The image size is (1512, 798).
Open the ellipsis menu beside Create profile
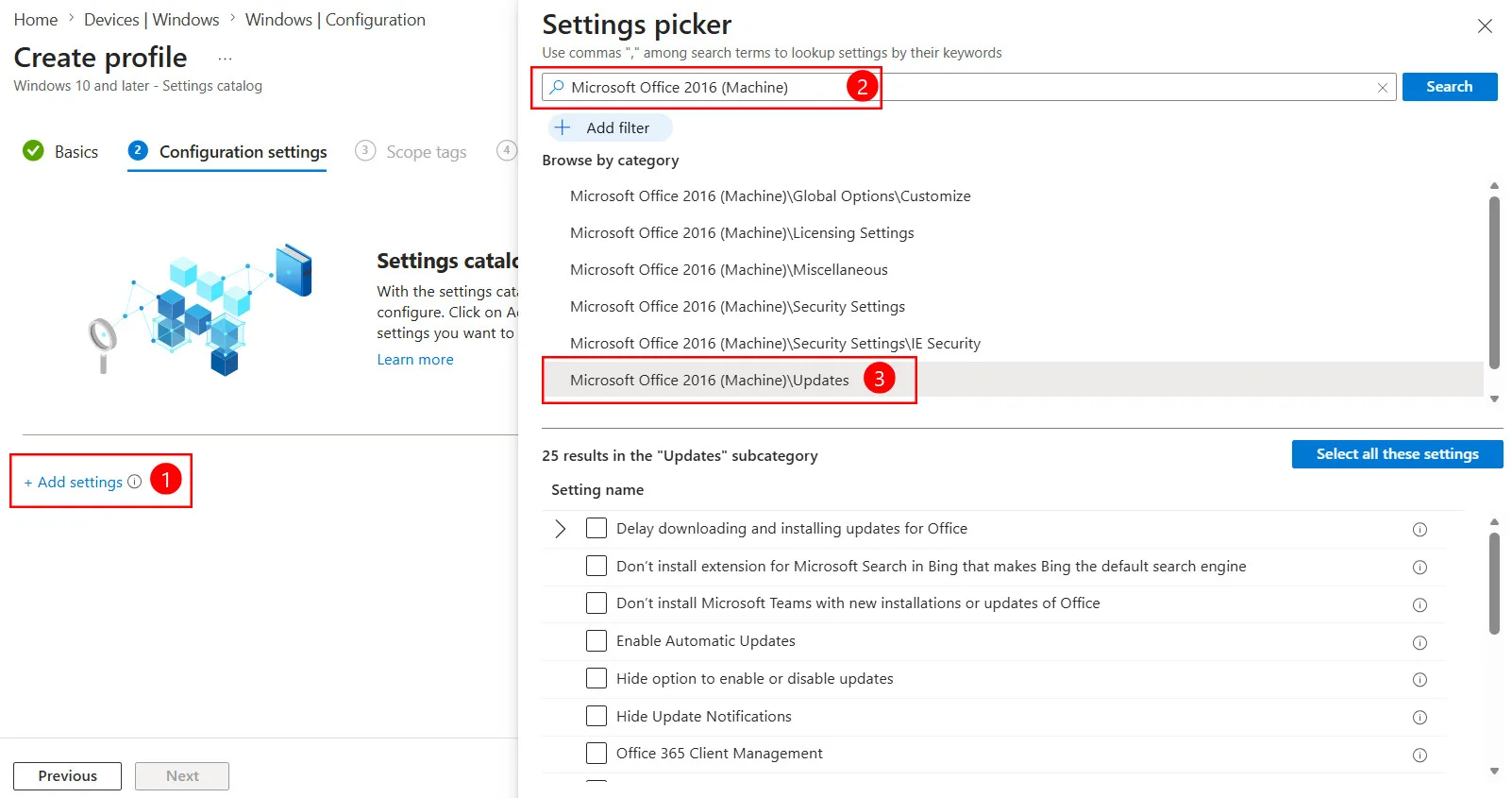point(225,59)
